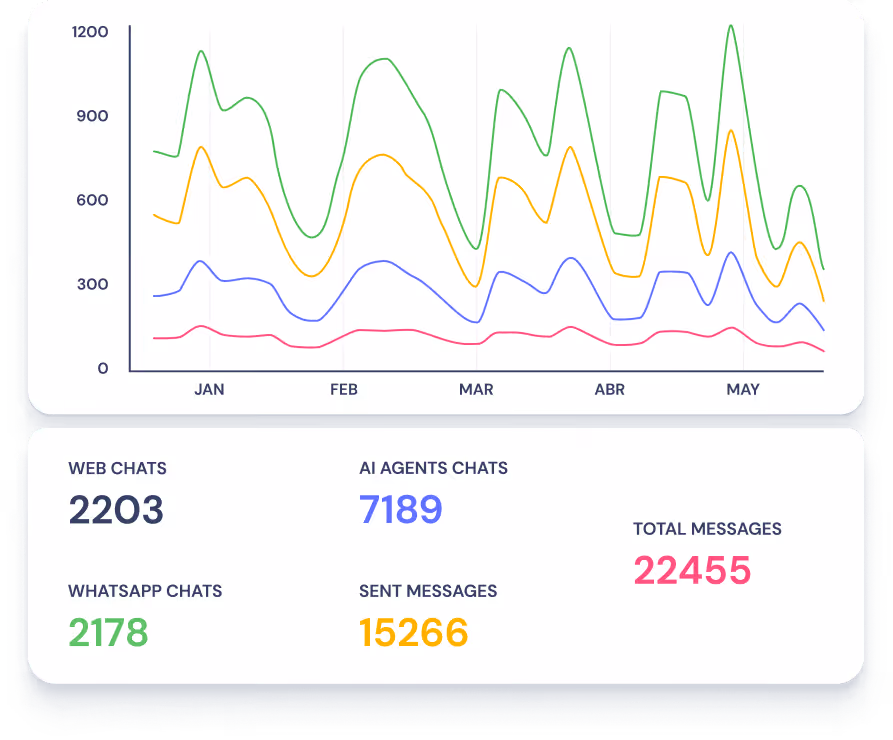893x740 pixels.
Task: Click the JAN label on the x-axis
Action: pos(209,390)
